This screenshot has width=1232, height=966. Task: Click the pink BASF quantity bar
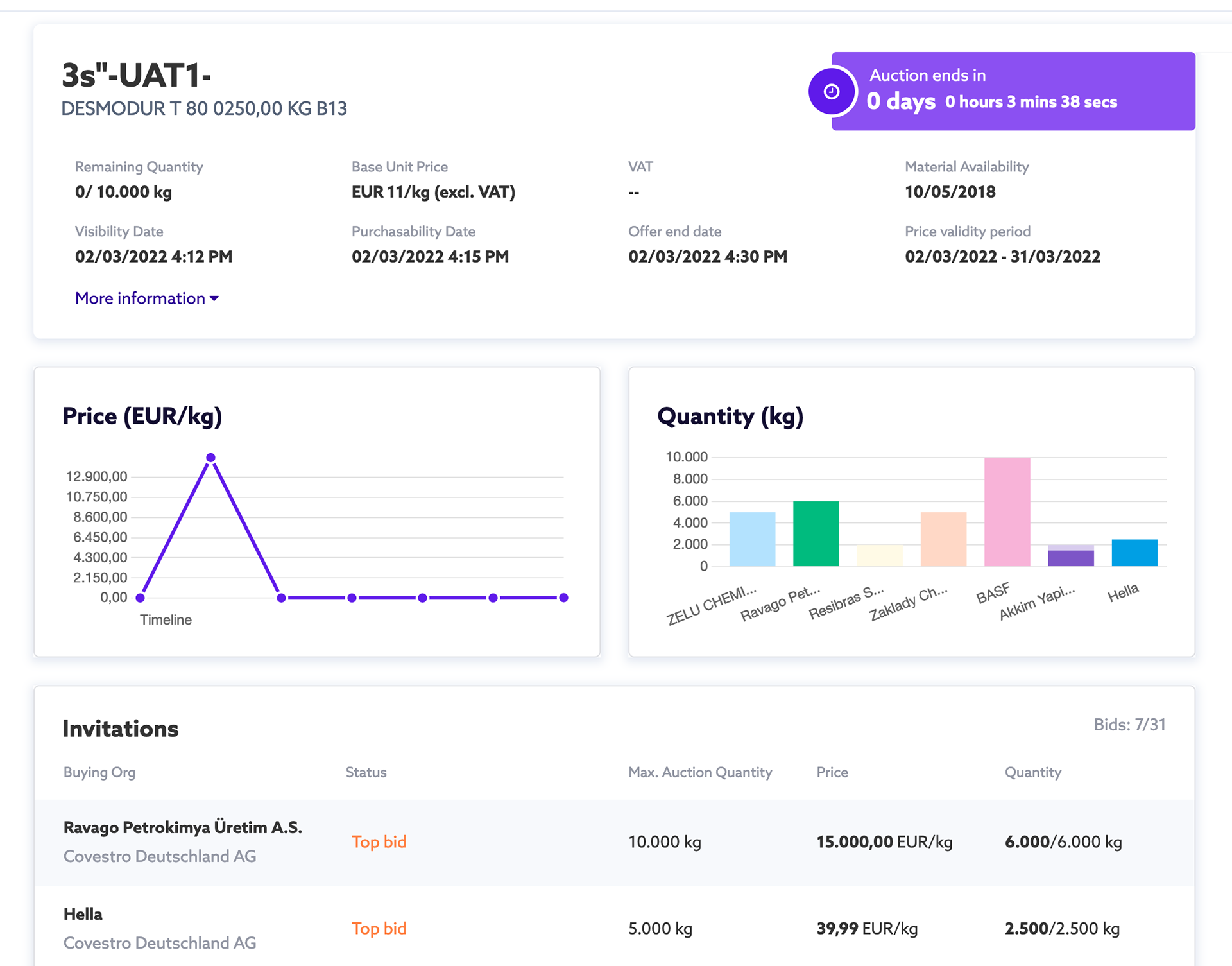point(1007,512)
